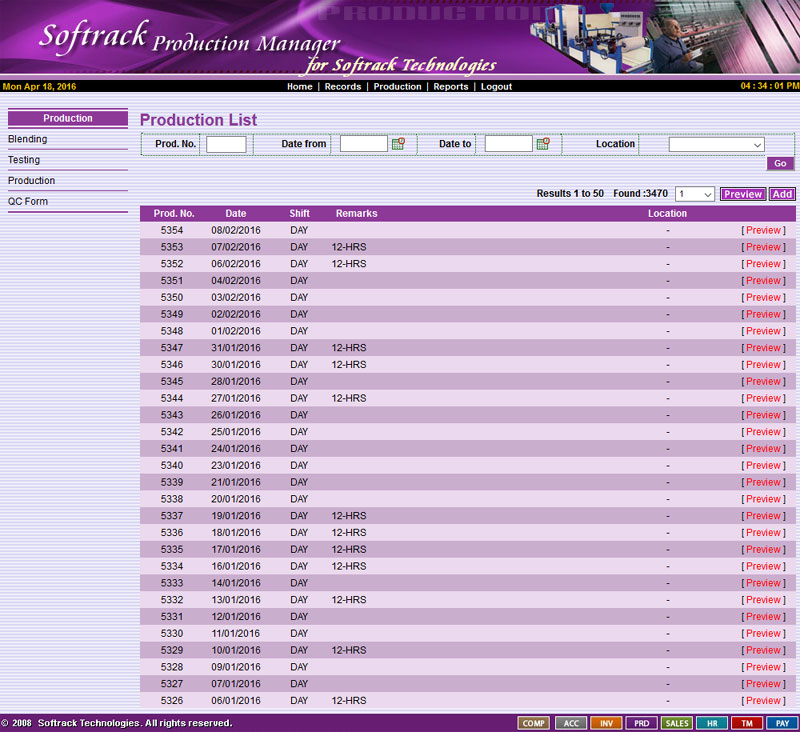Open the page number dropdown
Viewport: 800px width, 732px height.
click(695, 194)
